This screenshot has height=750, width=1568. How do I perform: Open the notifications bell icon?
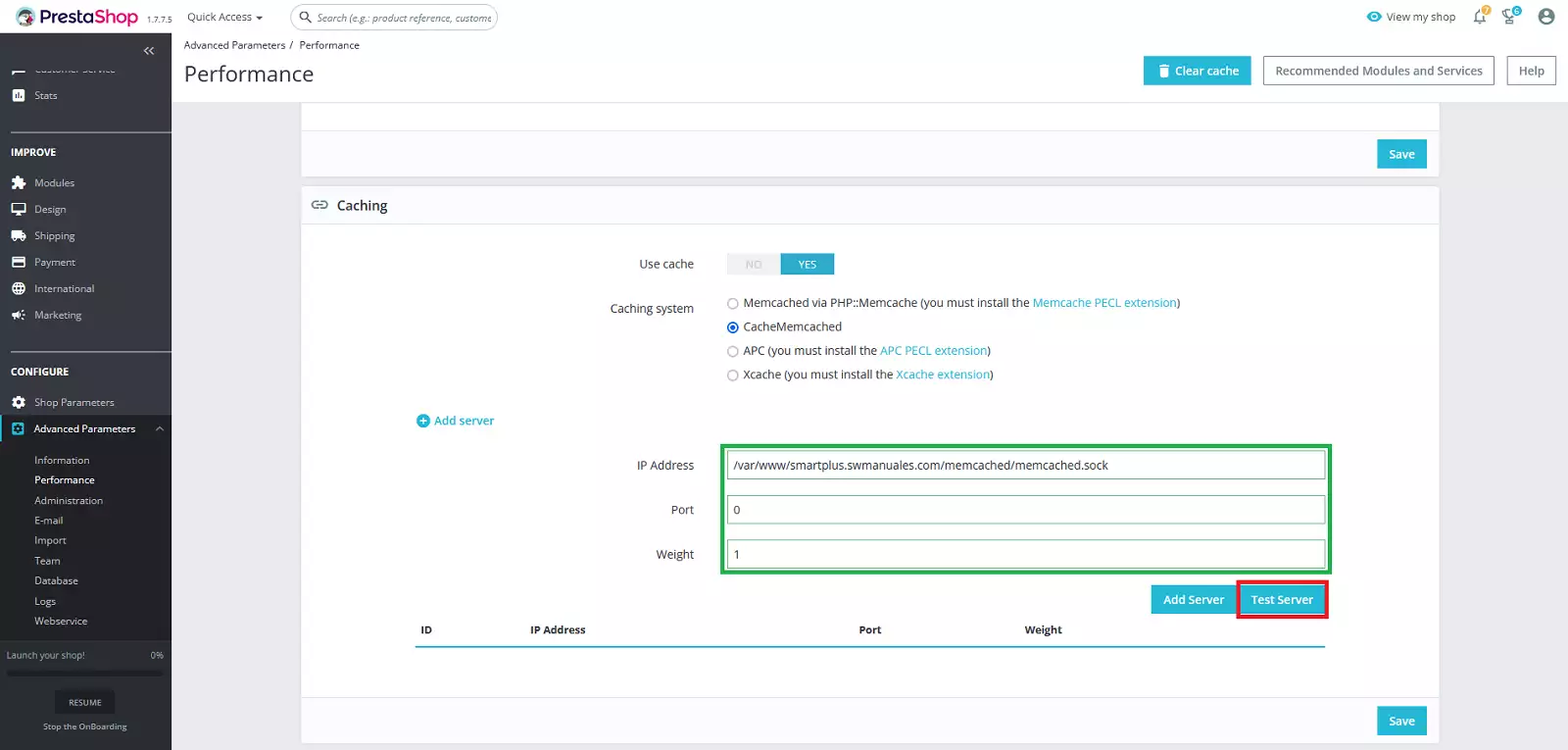click(x=1479, y=17)
